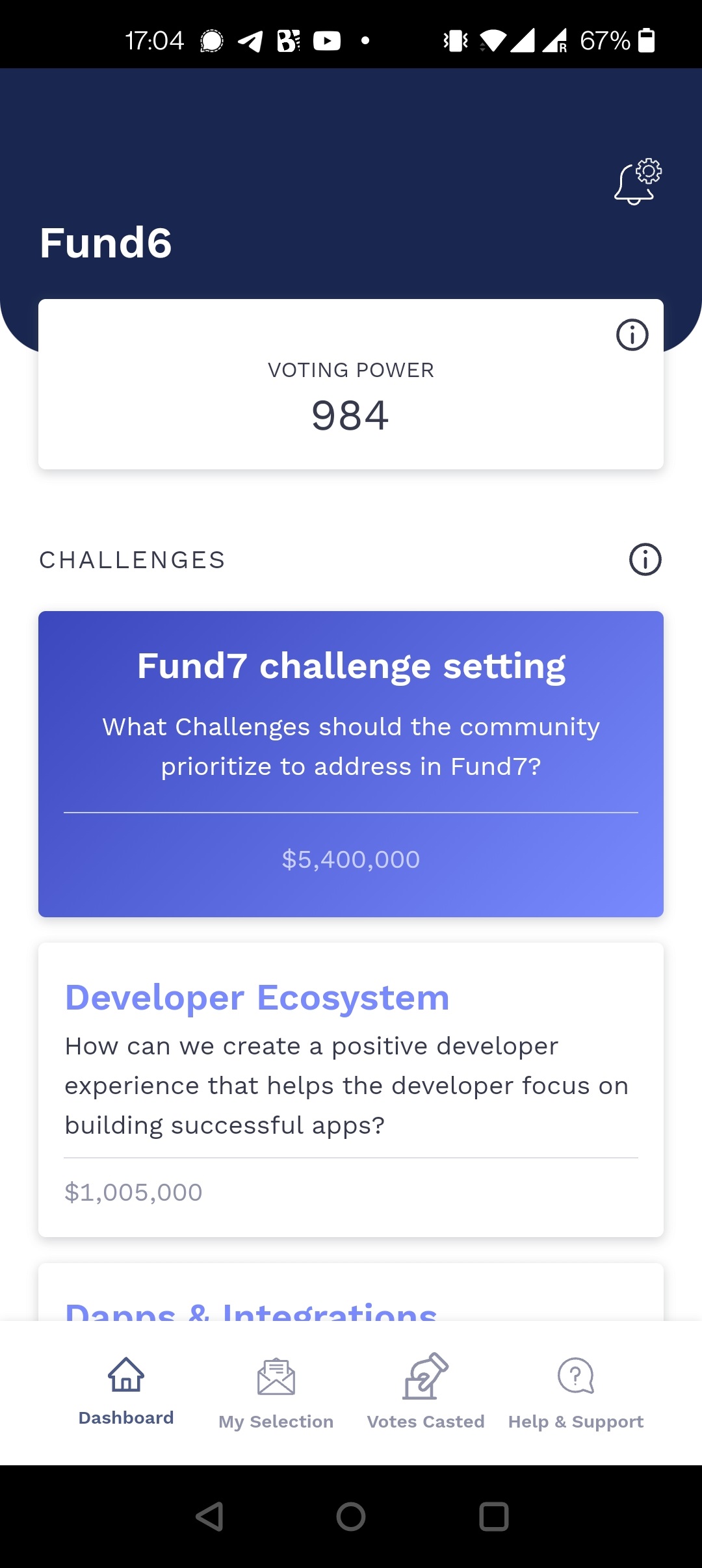Open the Developer Ecosystem challenge title
Viewport: 702px width, 1568px height.
pos(257,998)
